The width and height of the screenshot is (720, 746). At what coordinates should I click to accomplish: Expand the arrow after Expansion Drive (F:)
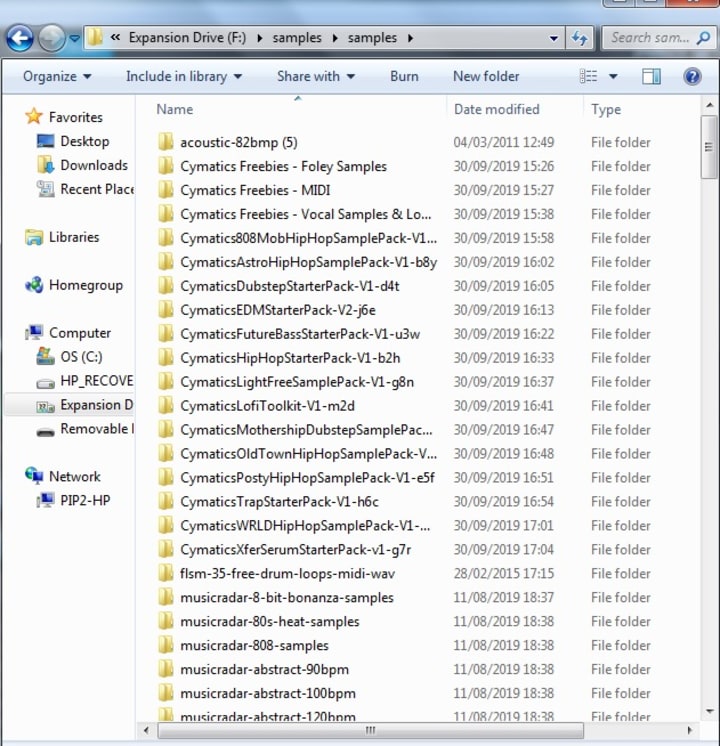coord(259,38)
